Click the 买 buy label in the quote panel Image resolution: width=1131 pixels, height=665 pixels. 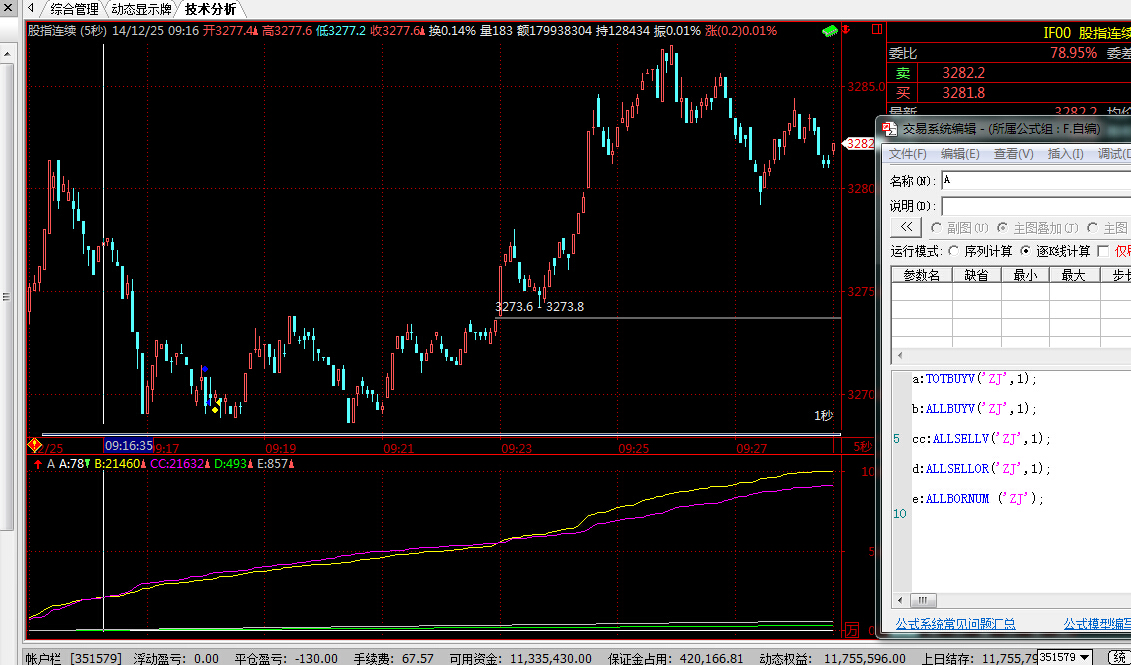point(903,93)
